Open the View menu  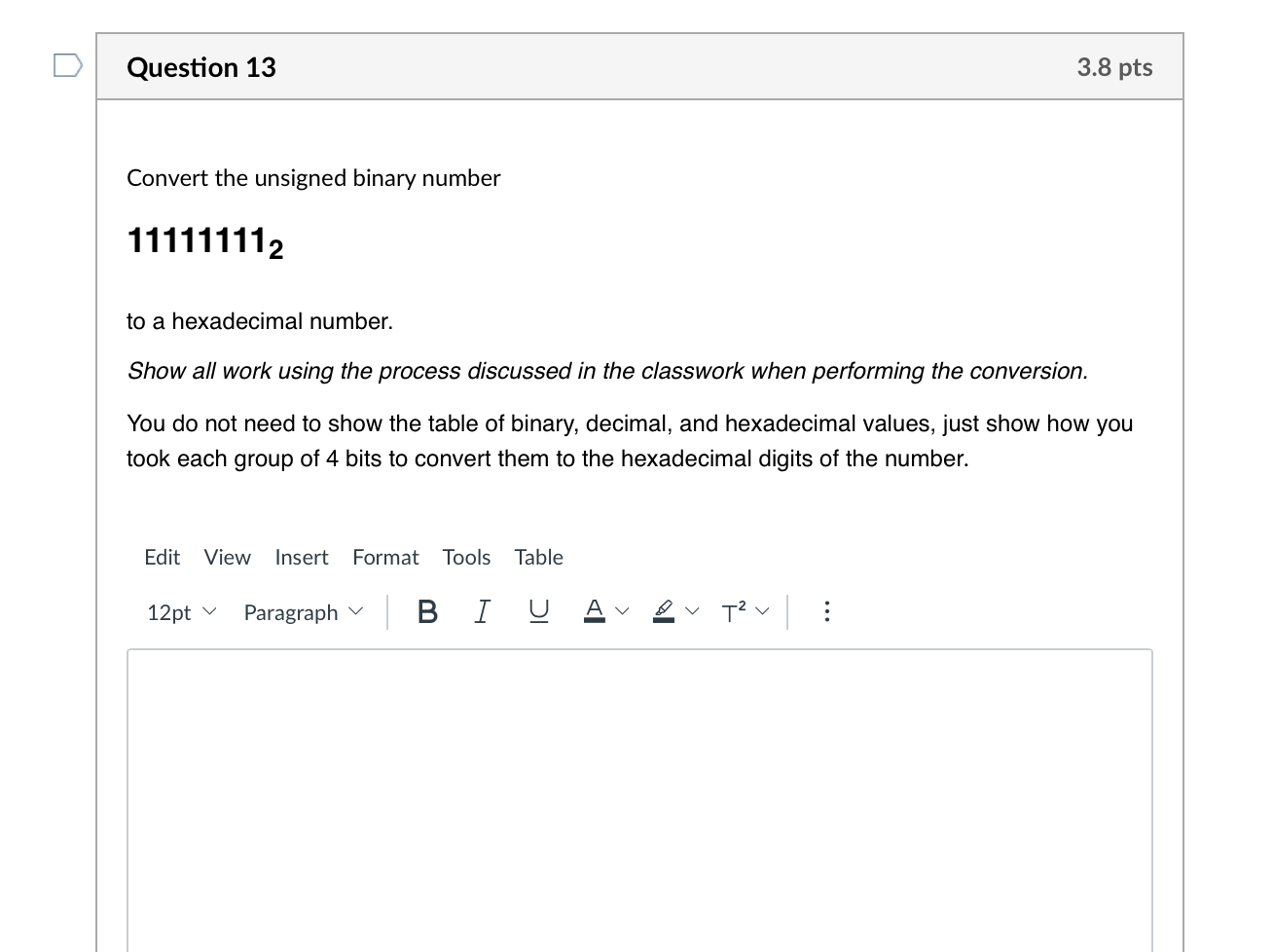[227, 557]
